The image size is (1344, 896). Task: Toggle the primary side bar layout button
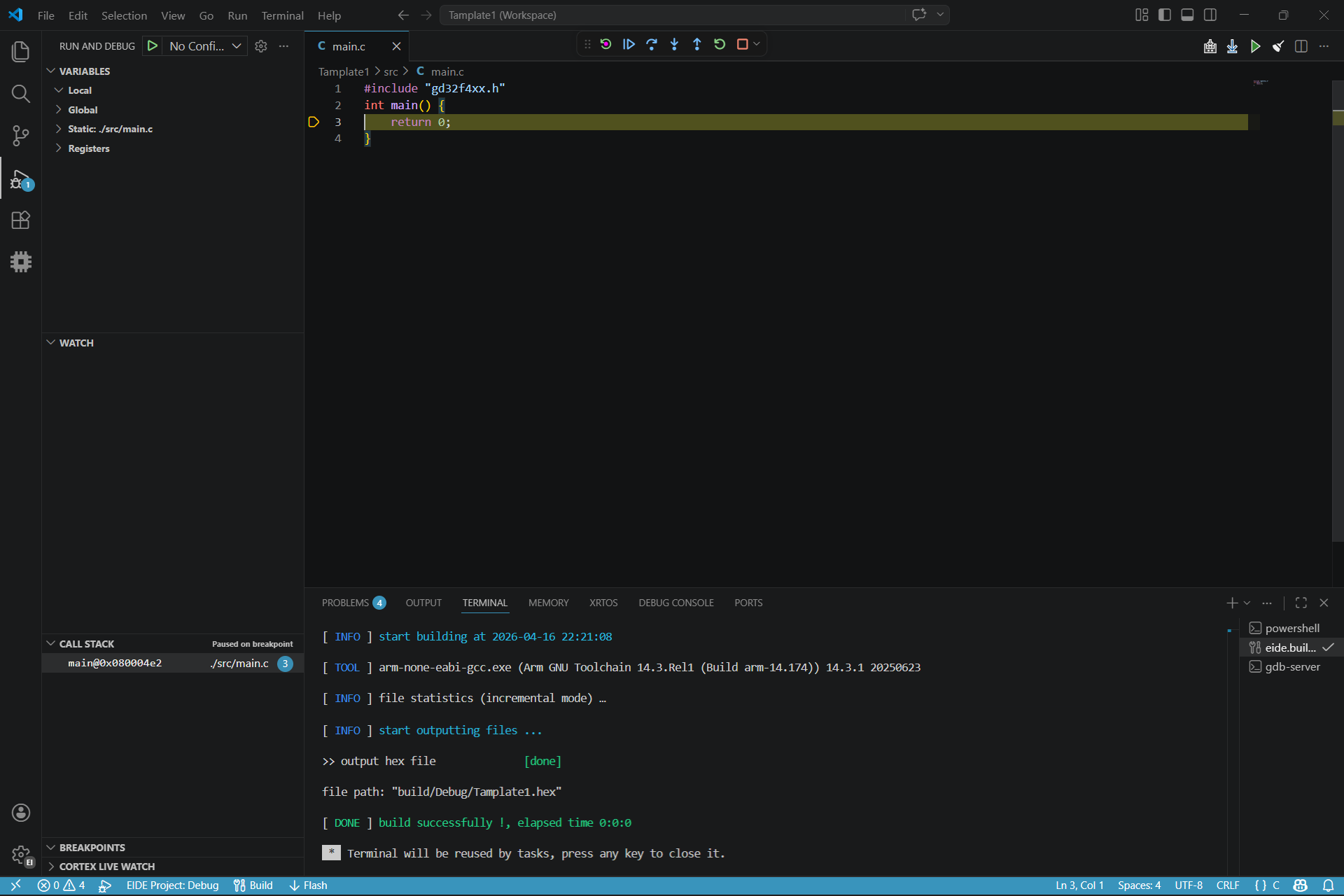click(x=1165, y=15)
